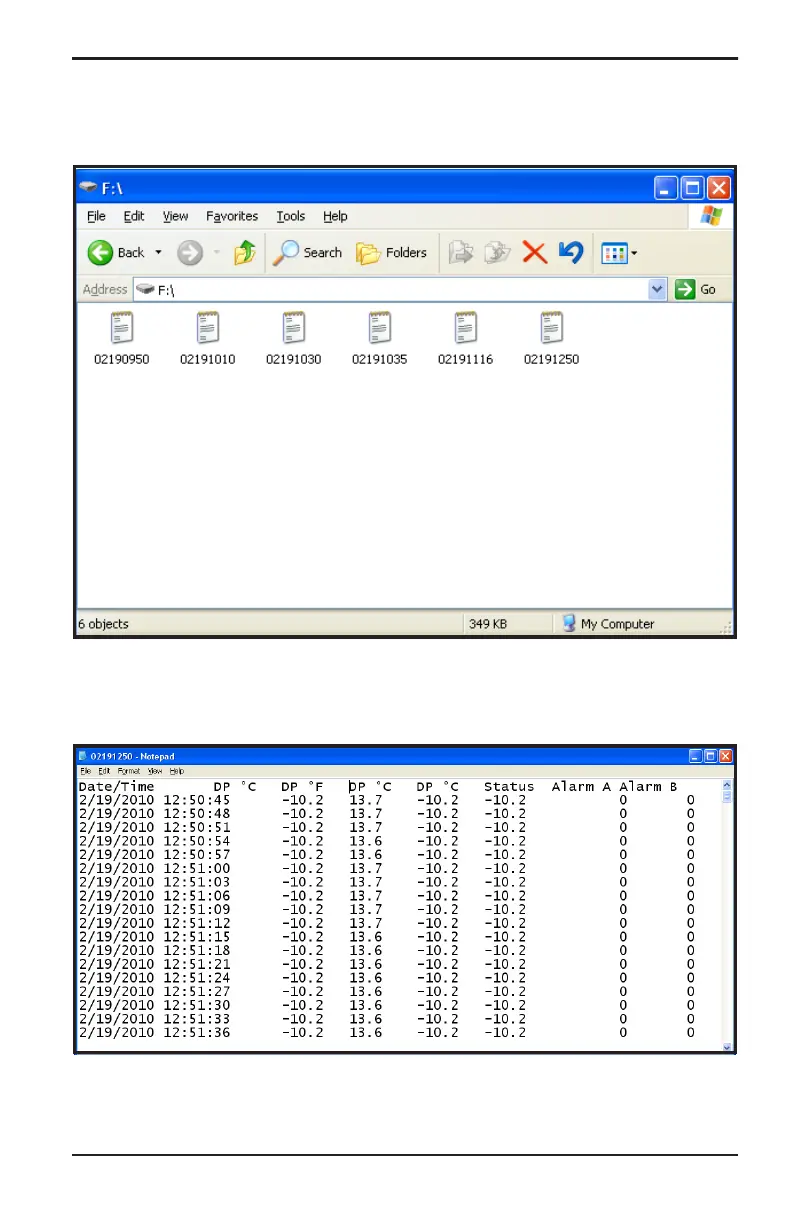Maximize the F:\ Explorer window

coord(692,187)
